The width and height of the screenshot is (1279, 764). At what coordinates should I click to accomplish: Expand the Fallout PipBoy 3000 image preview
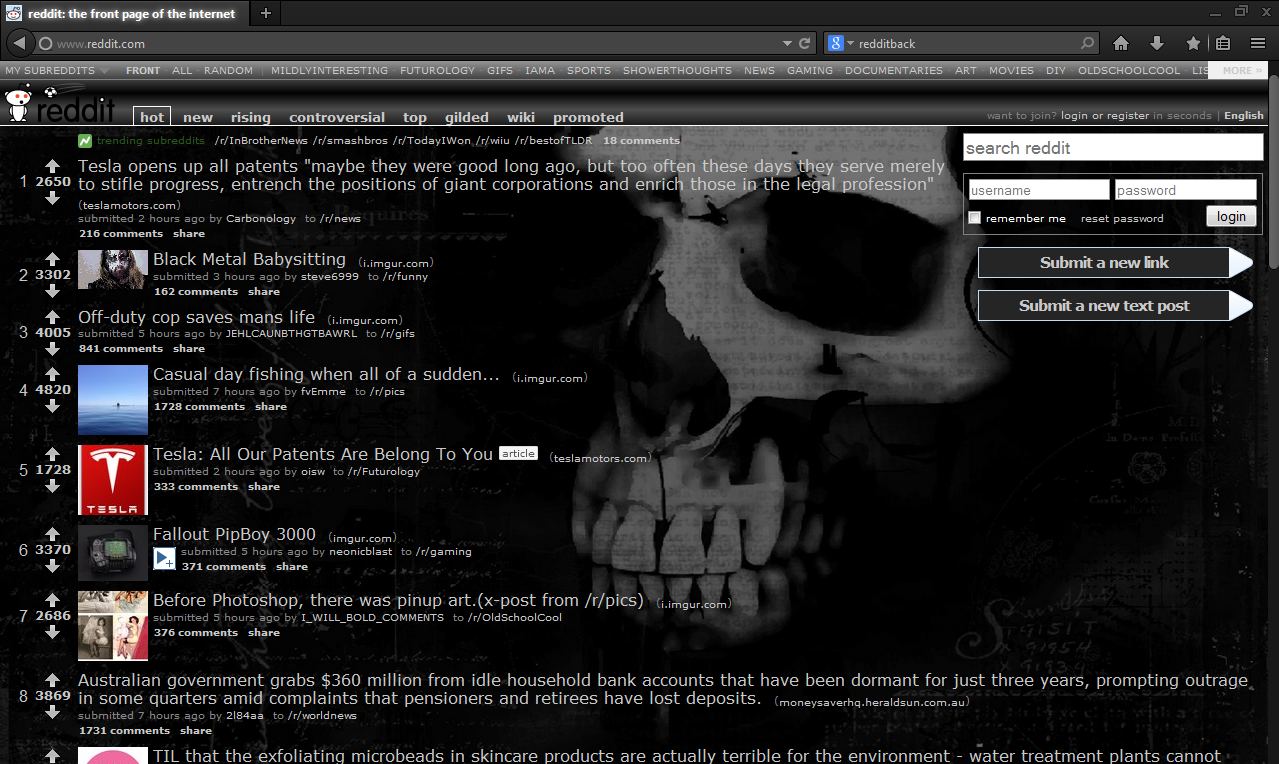[x=165, y=559]
